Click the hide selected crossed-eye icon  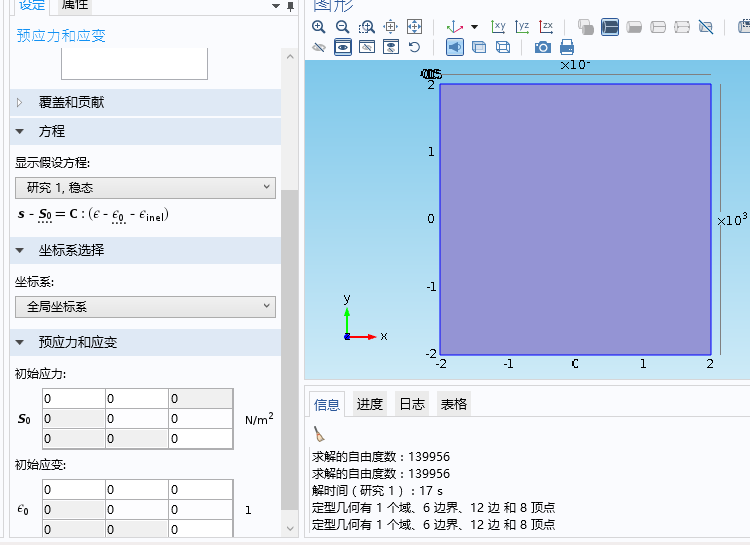(x=319, y=47)
